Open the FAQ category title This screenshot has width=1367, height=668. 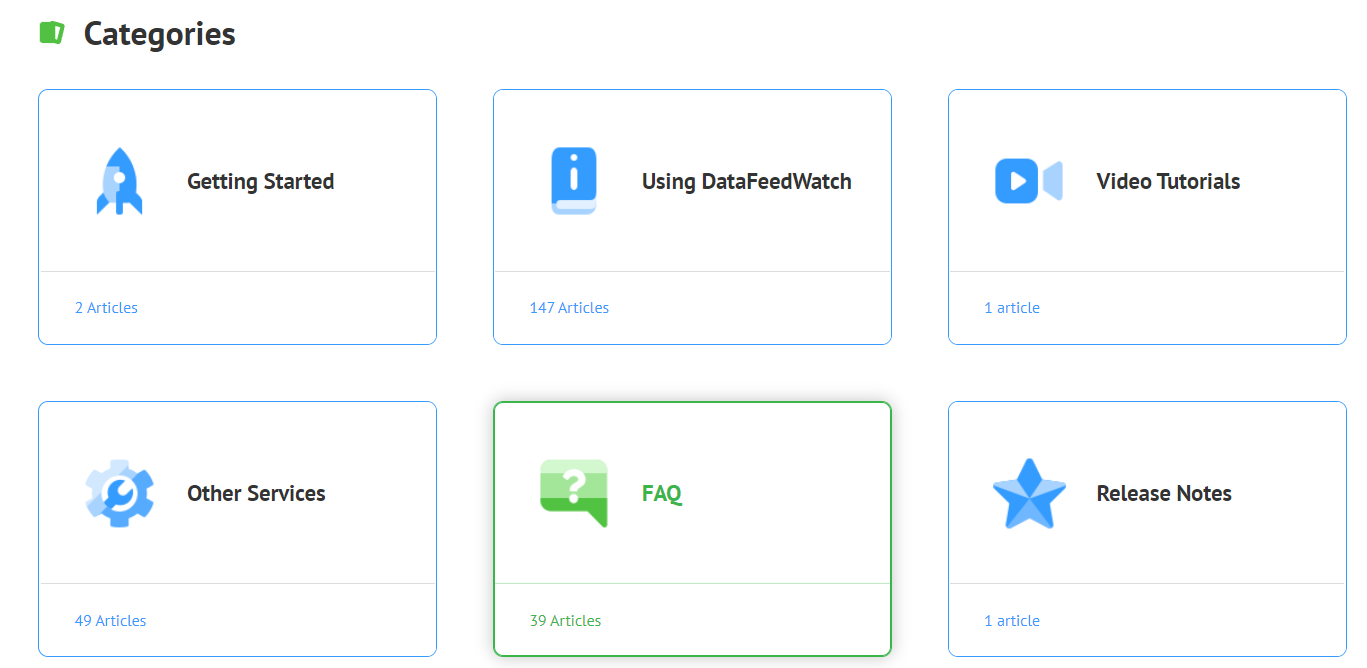pos(662,494)
